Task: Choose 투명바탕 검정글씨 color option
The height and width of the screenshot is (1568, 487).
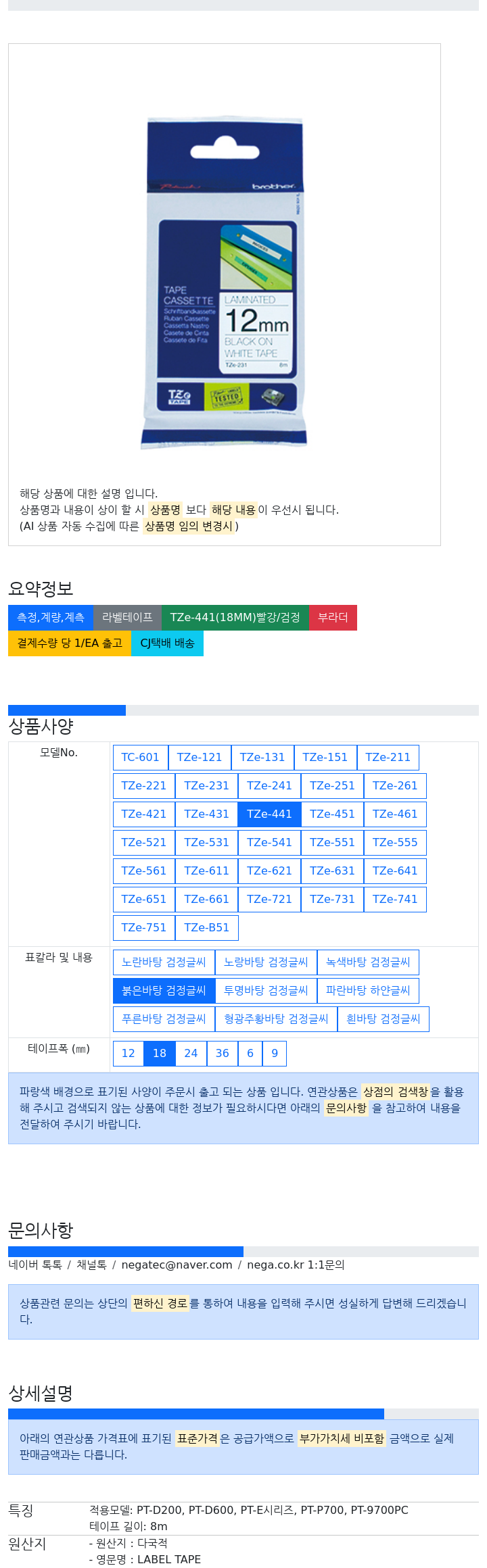Action: (x=266, y=991)
